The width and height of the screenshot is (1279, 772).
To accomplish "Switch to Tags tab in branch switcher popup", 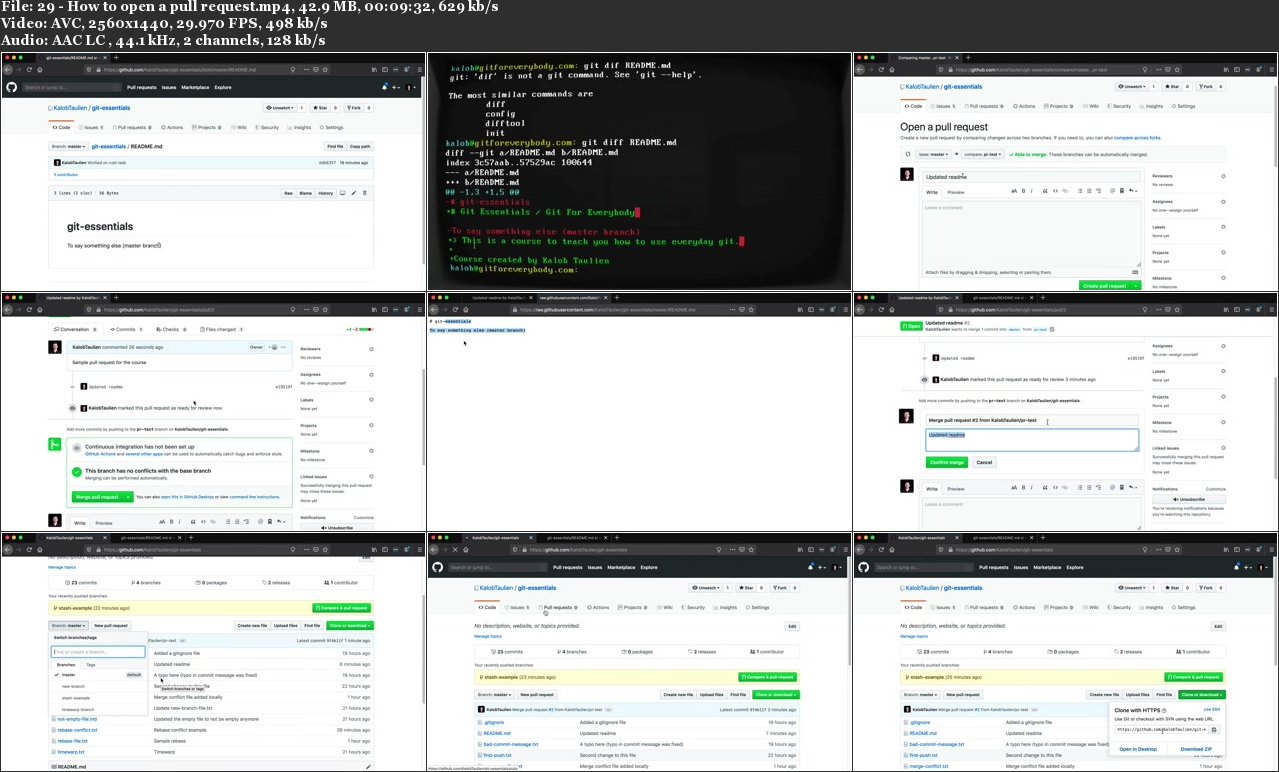I will coord(91,664).
